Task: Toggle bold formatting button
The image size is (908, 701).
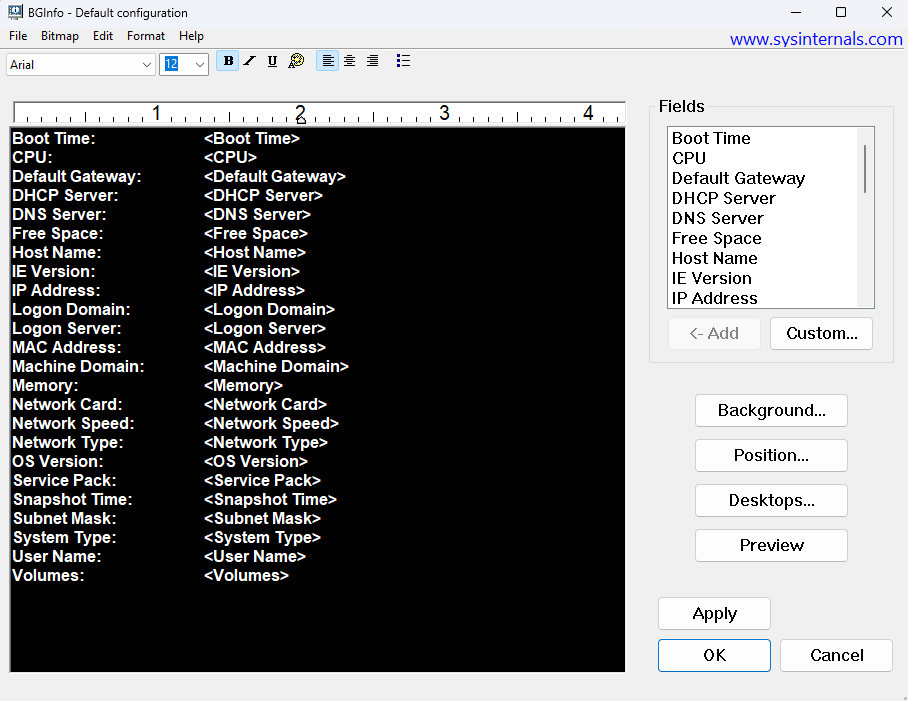Action: click(x=228, y=61)
